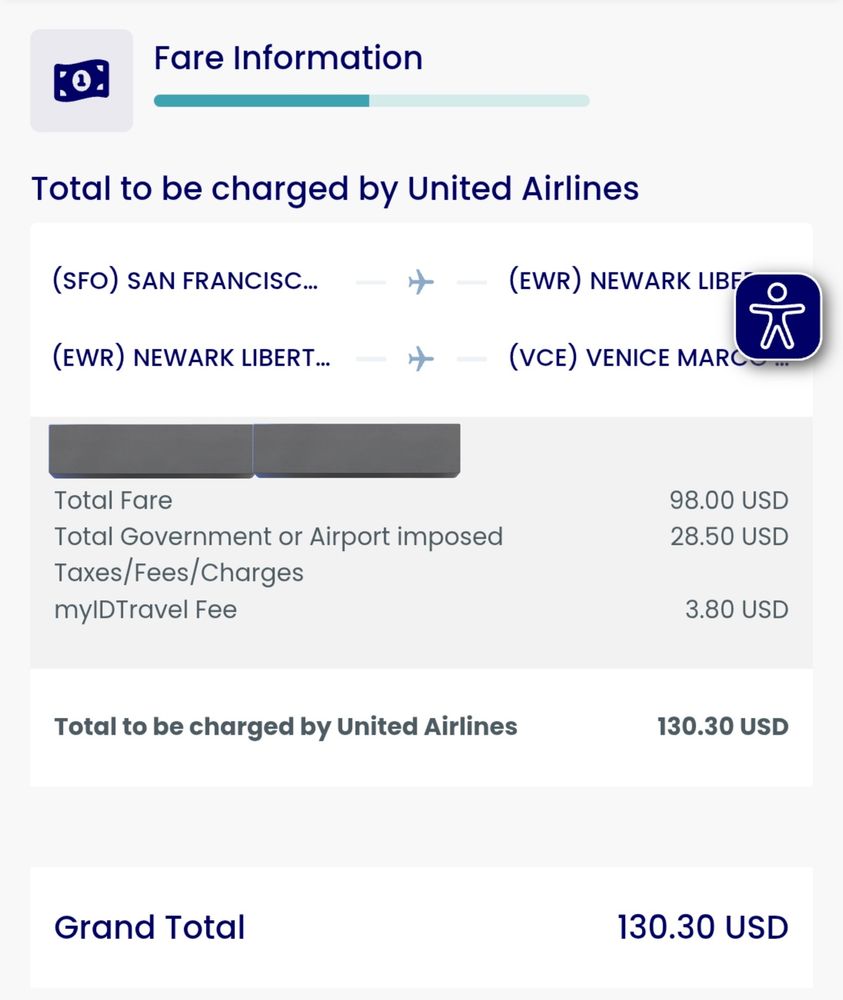Click the left redacted gray box
The width and height of the screenshot is (843, 1000).
(151, 450)
